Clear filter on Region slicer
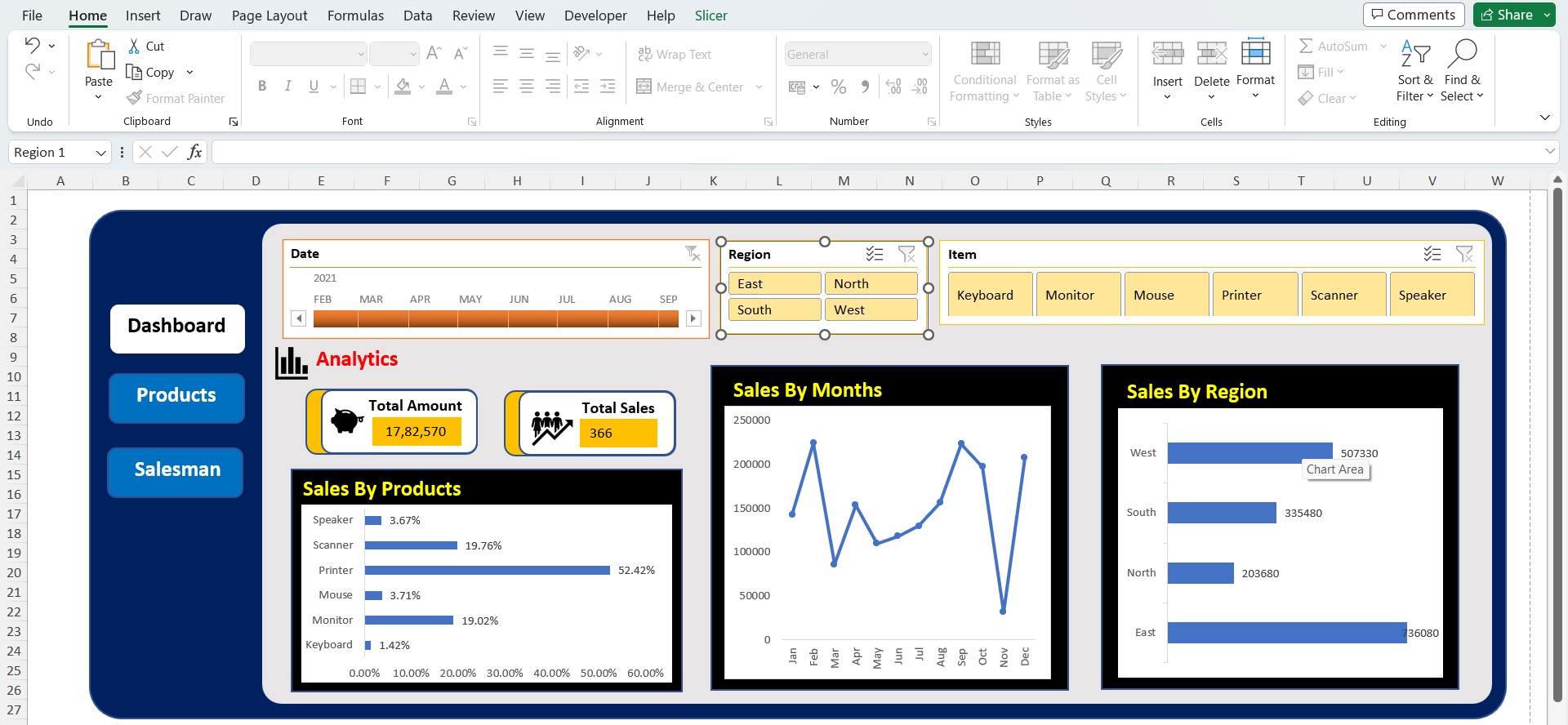The image size is (1568, 725). point(906,254)
